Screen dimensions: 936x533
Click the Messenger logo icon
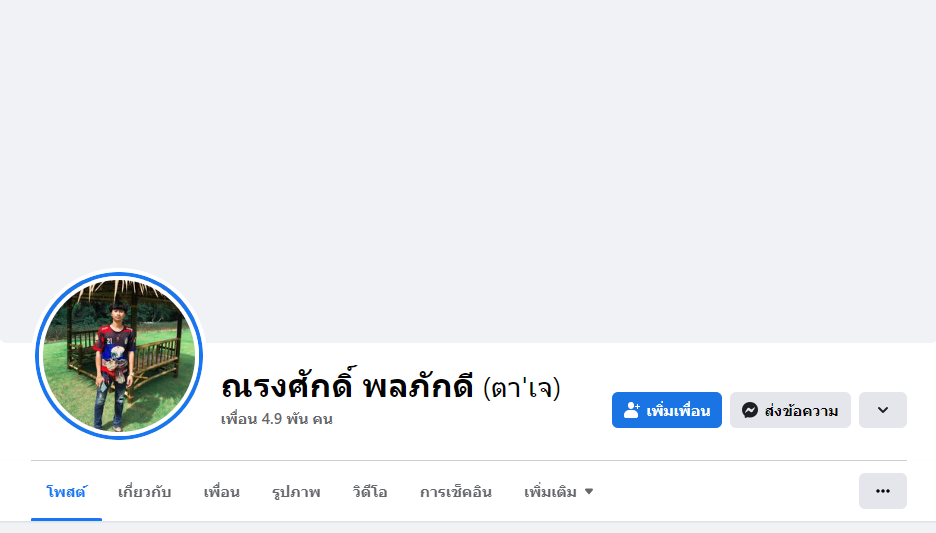click(750, 410)
